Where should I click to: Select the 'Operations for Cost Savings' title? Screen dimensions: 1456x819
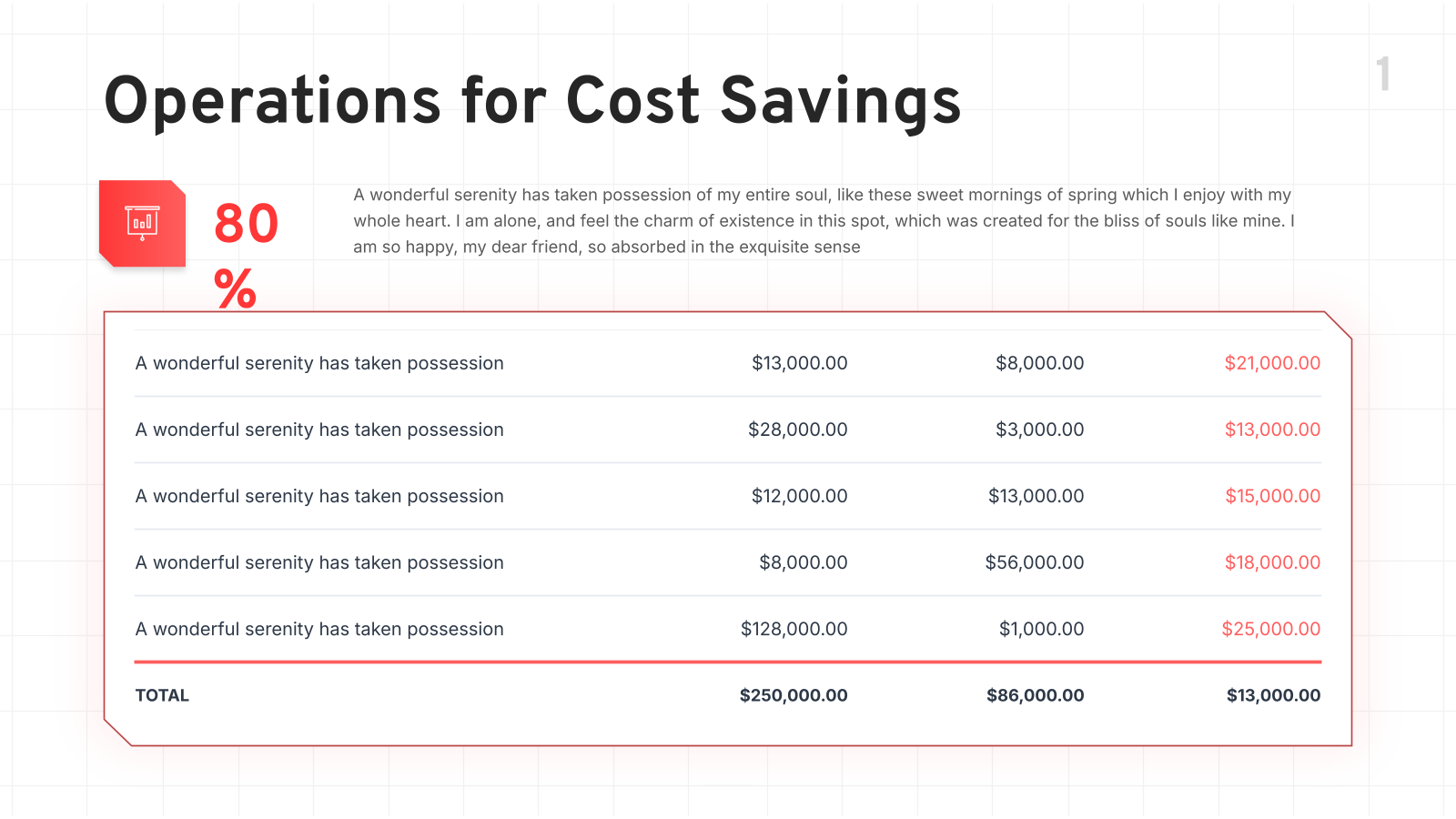tap(532, 101)
